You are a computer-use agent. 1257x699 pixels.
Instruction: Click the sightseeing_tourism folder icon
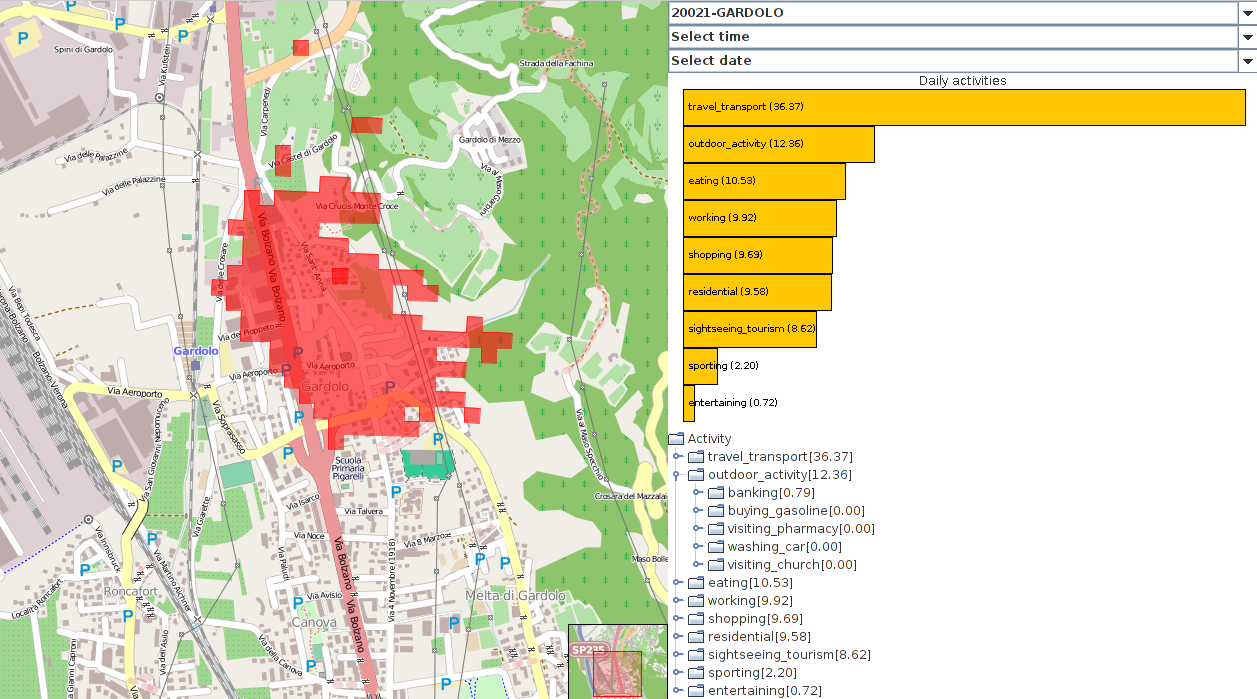(x=696, y=655)
